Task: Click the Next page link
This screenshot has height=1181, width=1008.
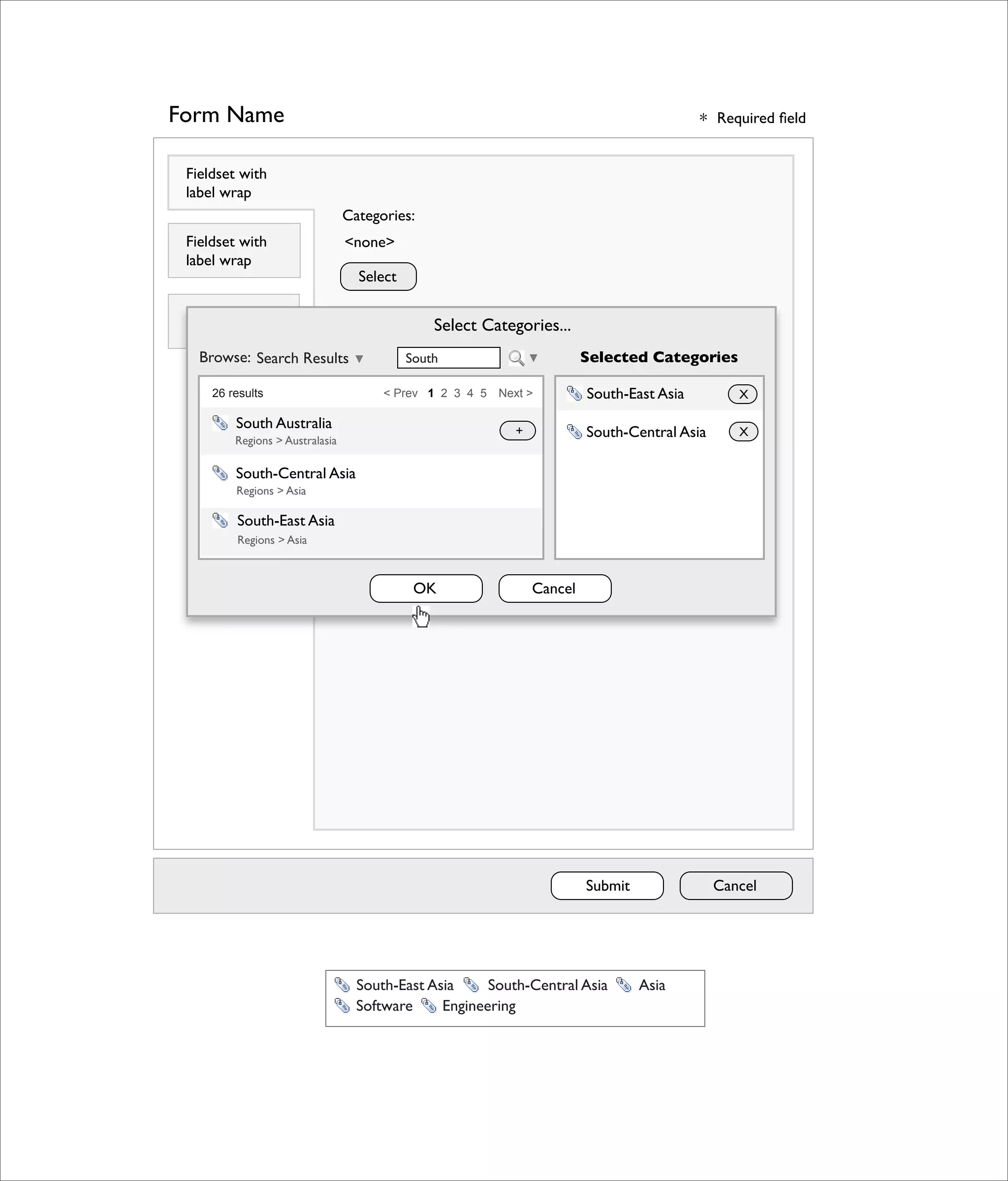Action: tap(515, 393)
